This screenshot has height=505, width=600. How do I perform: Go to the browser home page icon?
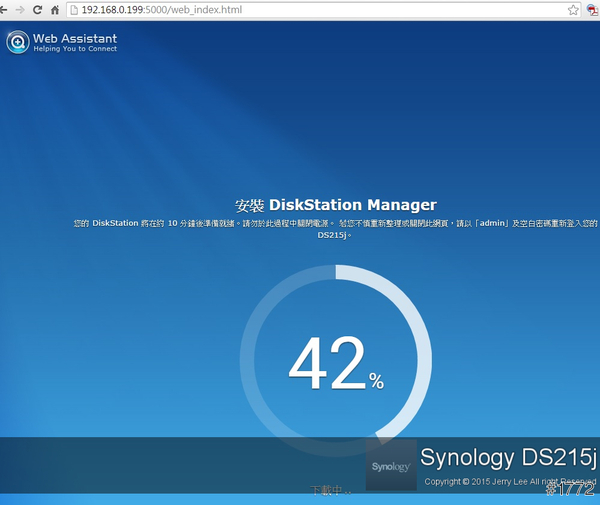coord(55,10)
